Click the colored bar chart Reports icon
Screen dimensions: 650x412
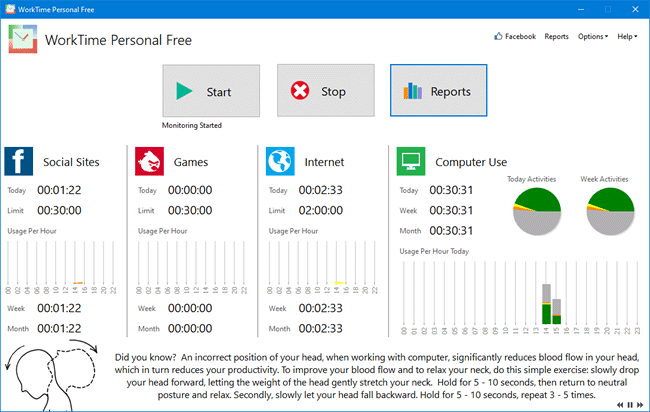tap(413, 91)
